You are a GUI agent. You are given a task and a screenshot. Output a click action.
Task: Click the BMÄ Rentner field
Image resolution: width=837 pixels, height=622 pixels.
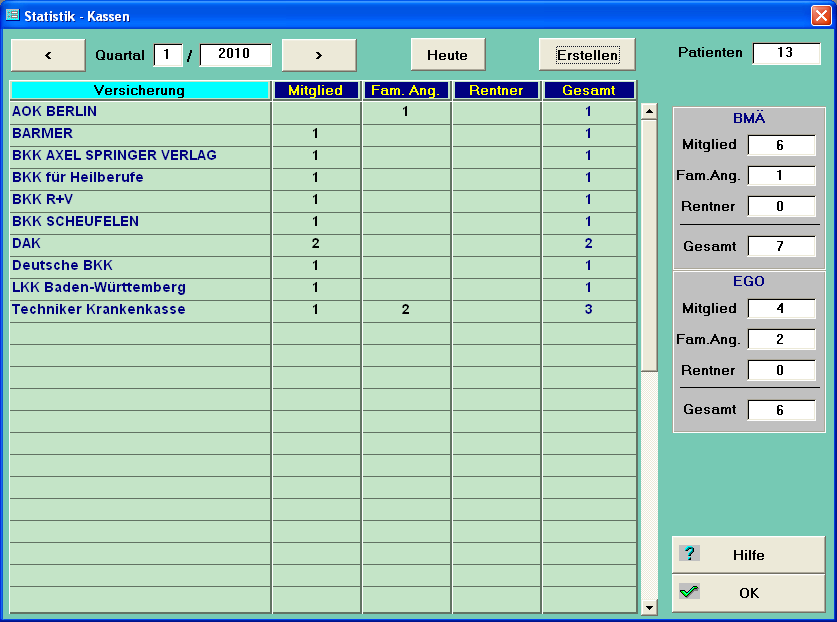click(x=781, y=207)
